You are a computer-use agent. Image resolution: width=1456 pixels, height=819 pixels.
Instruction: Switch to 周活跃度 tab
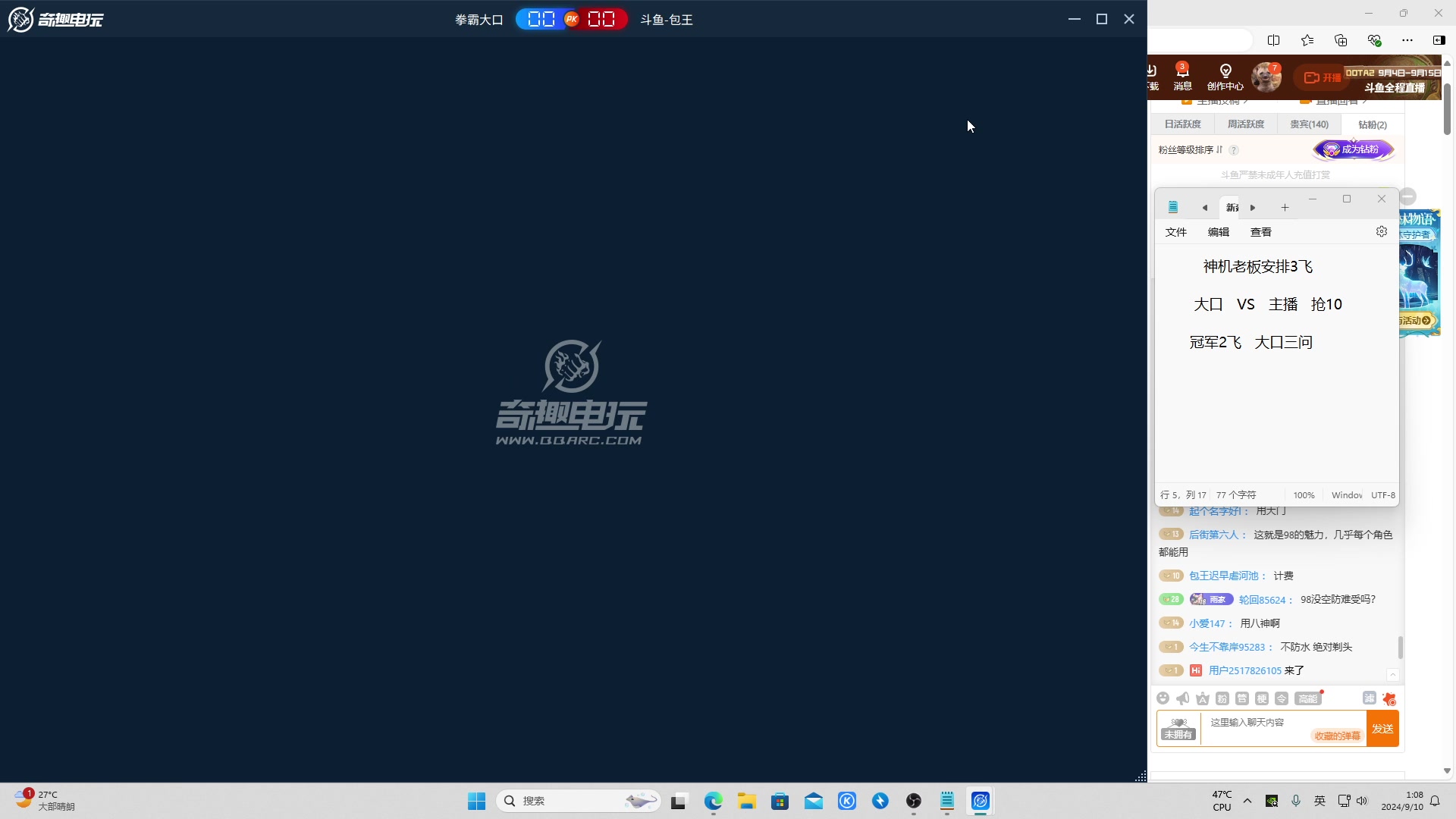pos(1245,124)
